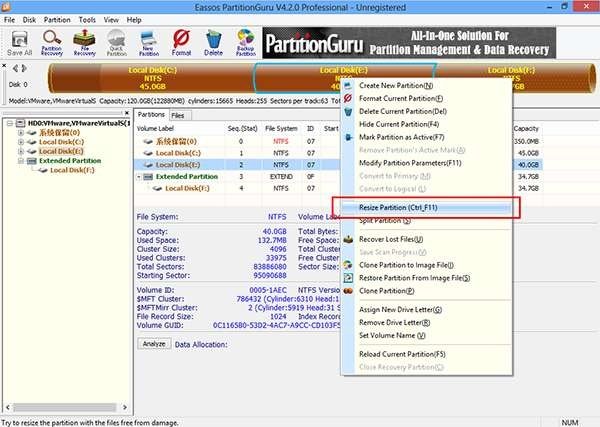Launch the File Recovery tool
The image size is (600, 427).
coord(84,43)
